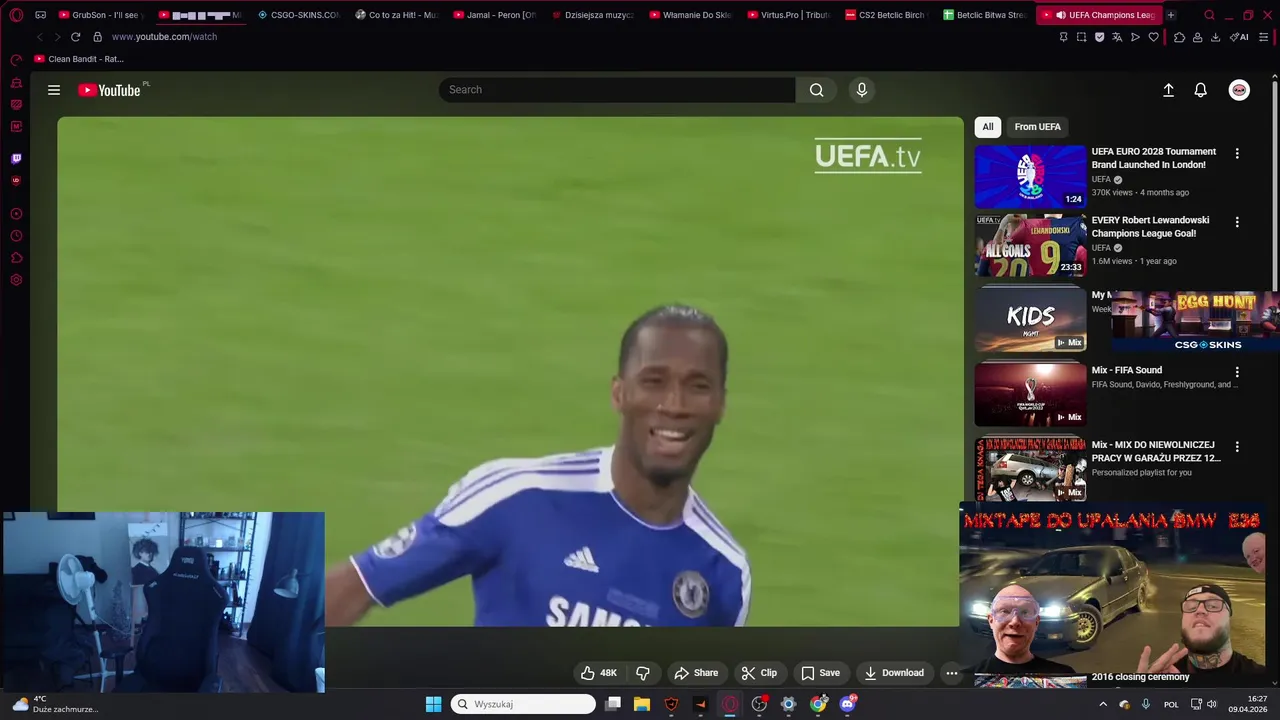The image size is (1280, 720).
Task: Open File Explorer from the taskbar
Action: 642,704
